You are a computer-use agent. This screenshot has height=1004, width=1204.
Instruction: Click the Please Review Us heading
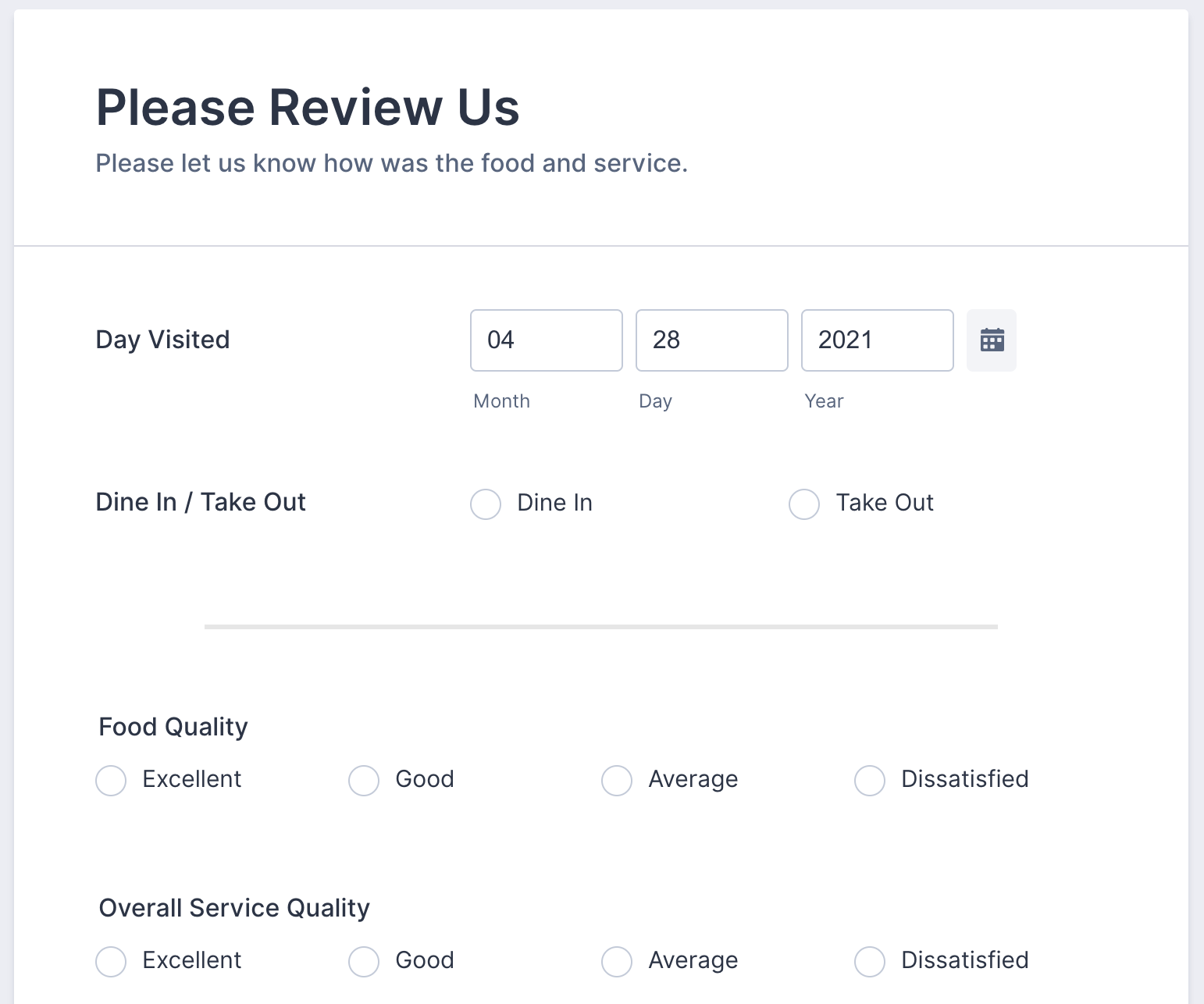point(308,107)
